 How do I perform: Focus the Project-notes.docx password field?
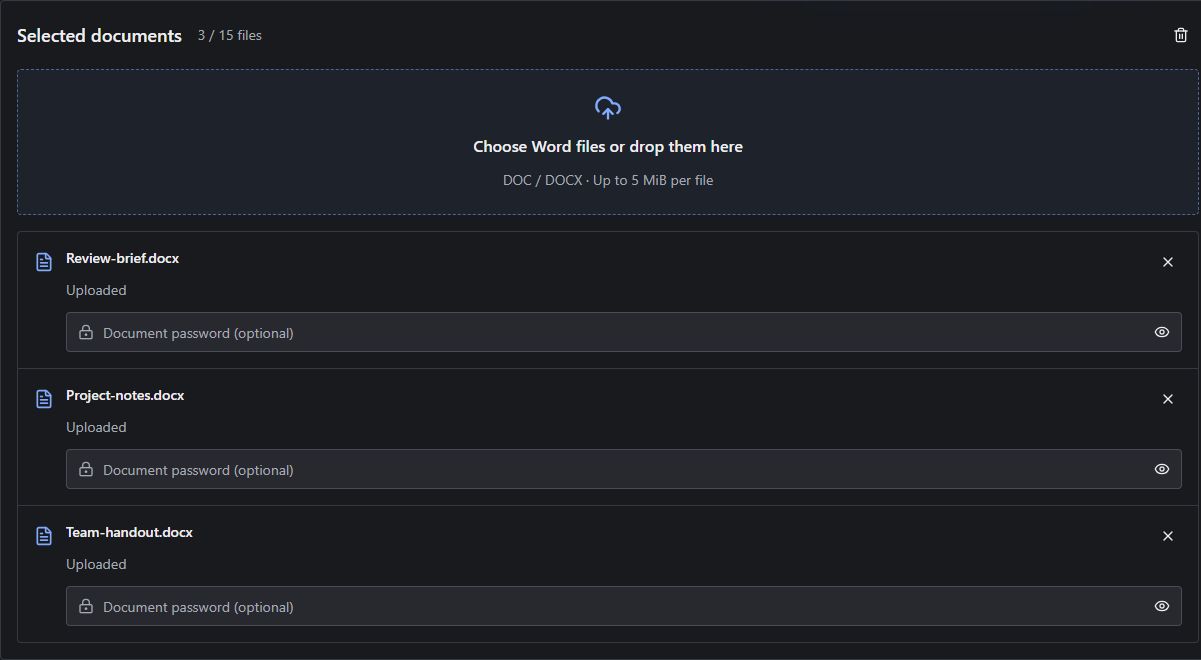pos(624,469)
